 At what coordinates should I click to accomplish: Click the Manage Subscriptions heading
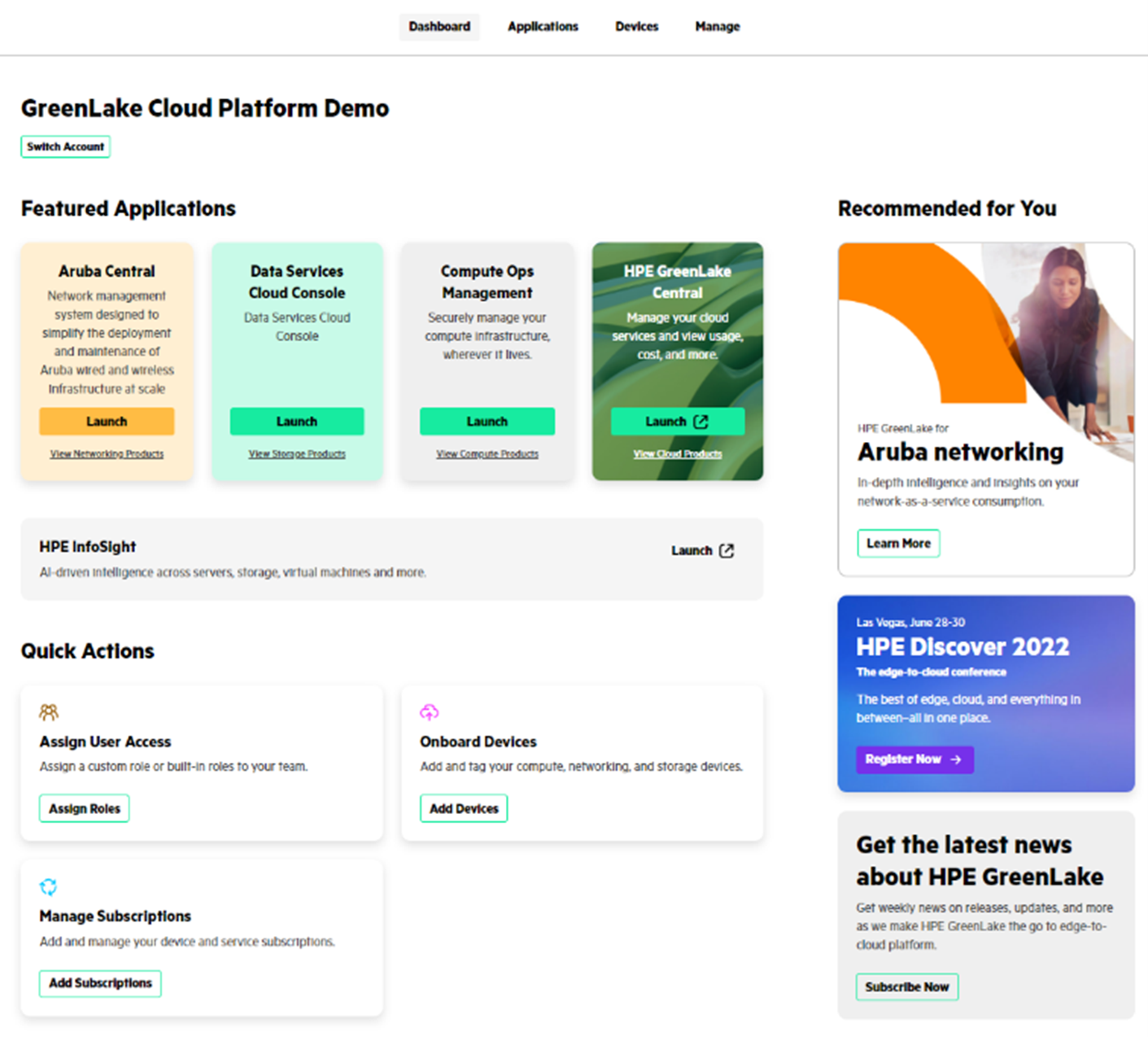(116, 917)
